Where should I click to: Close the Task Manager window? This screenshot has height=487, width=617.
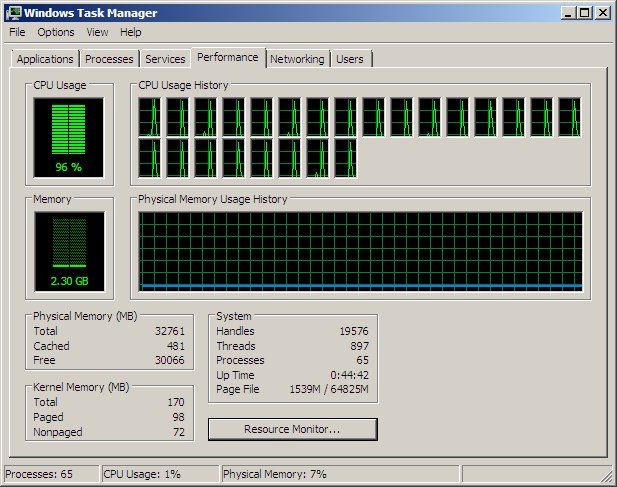603,13
